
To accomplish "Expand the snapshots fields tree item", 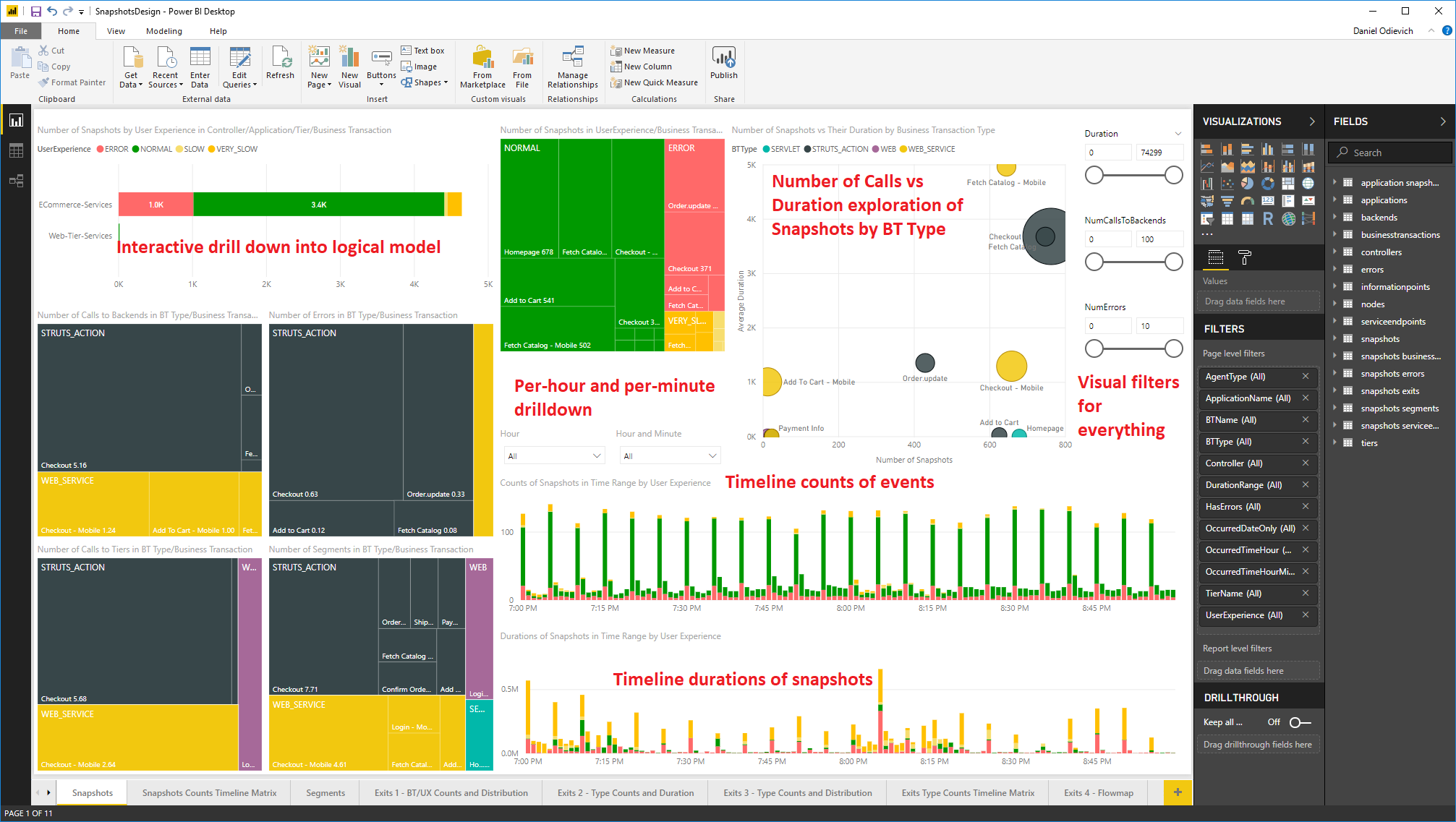I will (1337, 339).
